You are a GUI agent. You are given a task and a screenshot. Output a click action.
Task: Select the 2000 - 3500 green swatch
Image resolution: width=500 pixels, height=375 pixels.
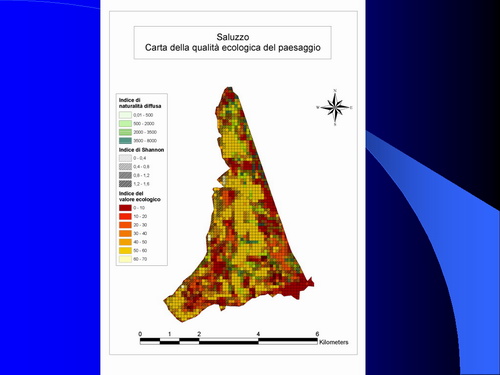pyautogui.click(x=125, y=132)
